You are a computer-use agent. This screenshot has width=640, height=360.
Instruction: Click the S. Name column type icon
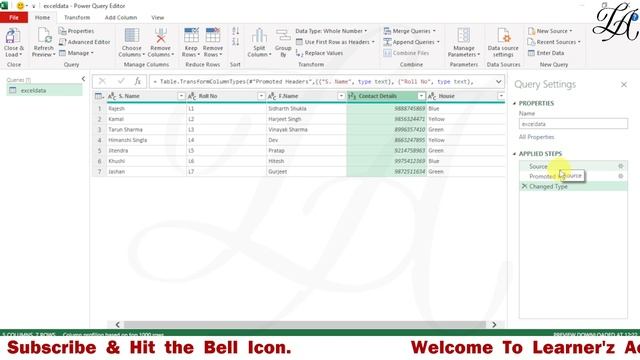[112, 96]
